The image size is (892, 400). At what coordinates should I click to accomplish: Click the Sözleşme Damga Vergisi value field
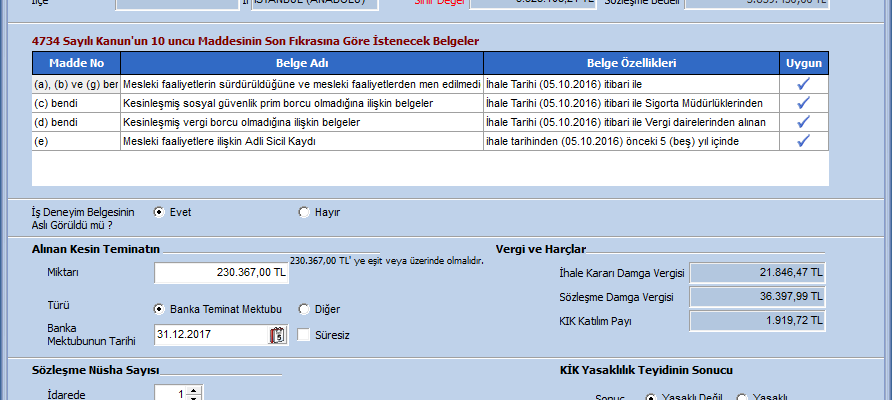tap(759, 297)
